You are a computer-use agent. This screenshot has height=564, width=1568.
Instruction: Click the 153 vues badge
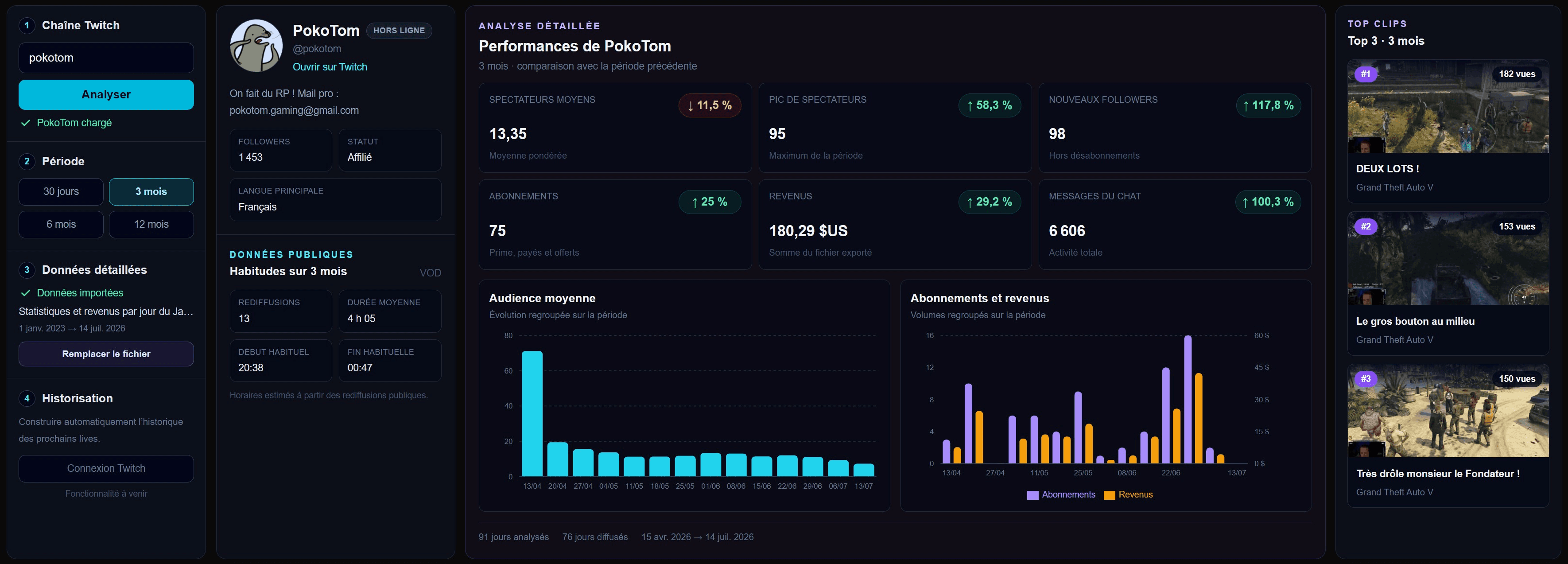[x=1517, y=226]
